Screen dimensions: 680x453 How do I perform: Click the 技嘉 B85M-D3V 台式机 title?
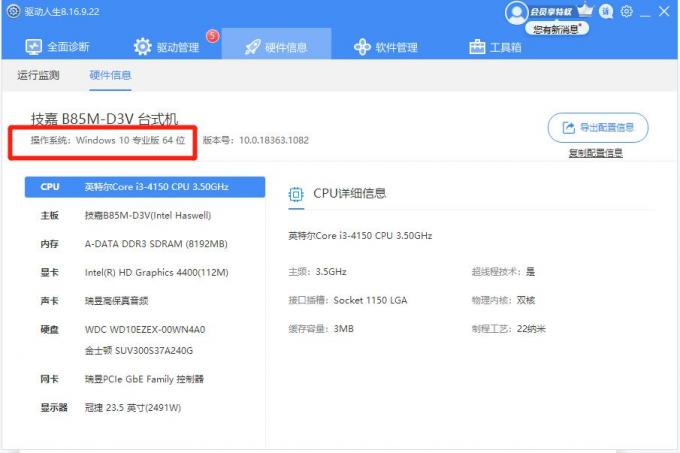point(104,119)
